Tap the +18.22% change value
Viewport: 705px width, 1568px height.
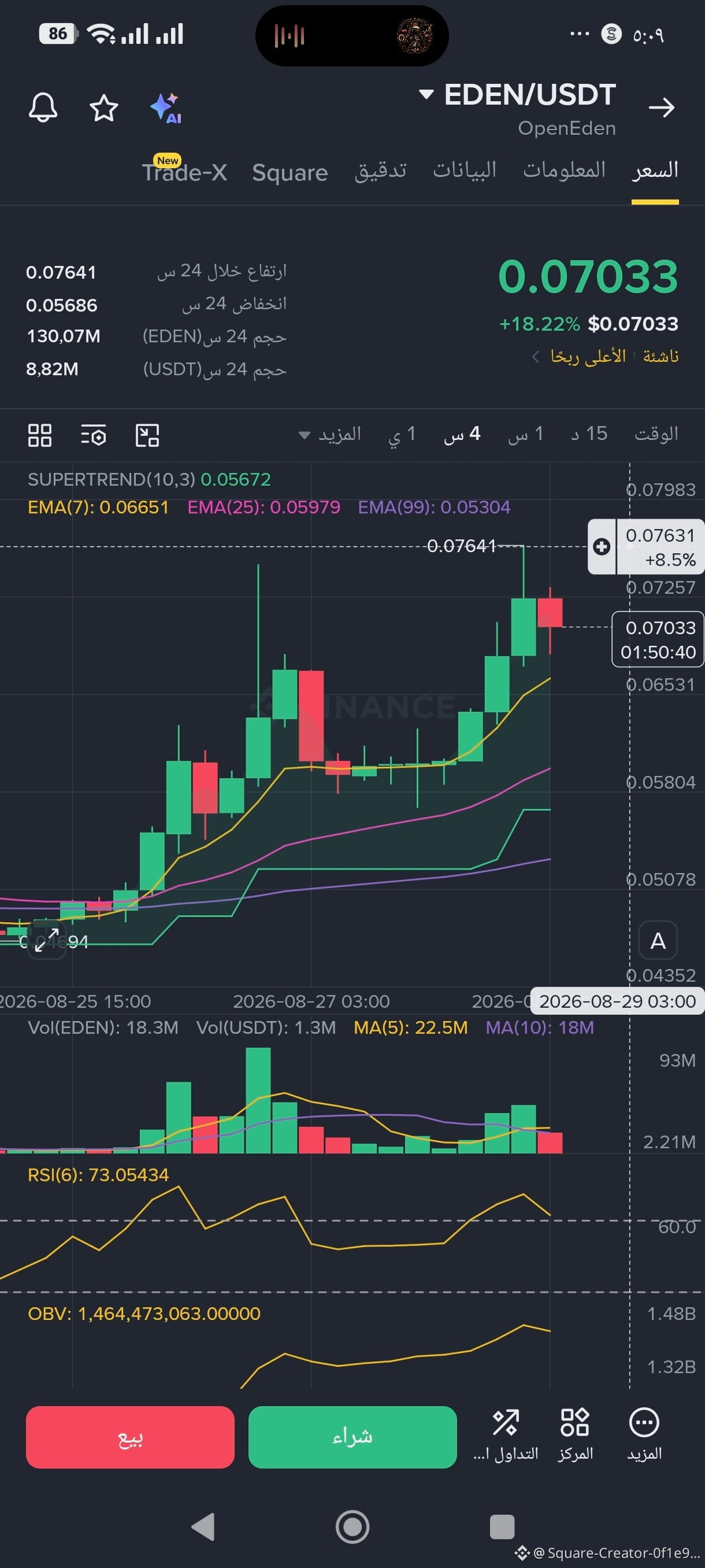pos(540,324)
